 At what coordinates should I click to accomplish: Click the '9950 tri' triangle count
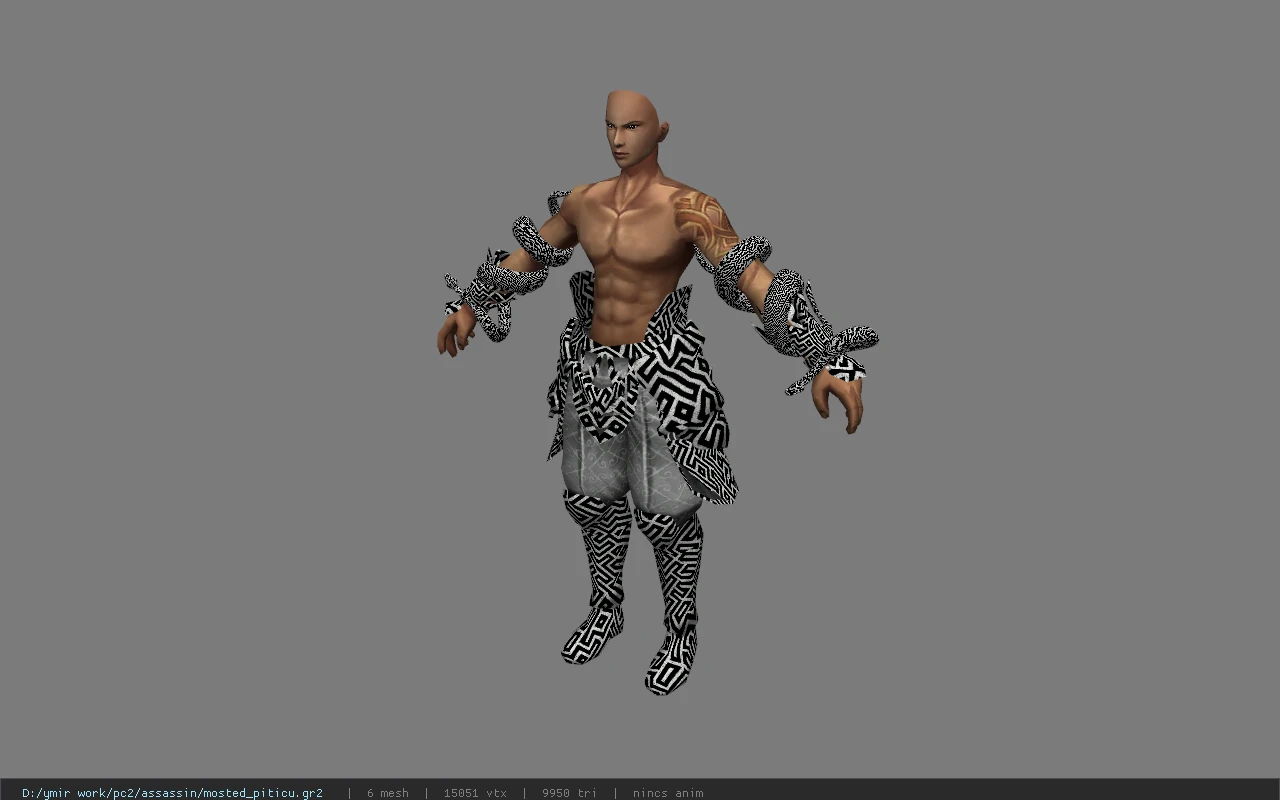(569, 793)
